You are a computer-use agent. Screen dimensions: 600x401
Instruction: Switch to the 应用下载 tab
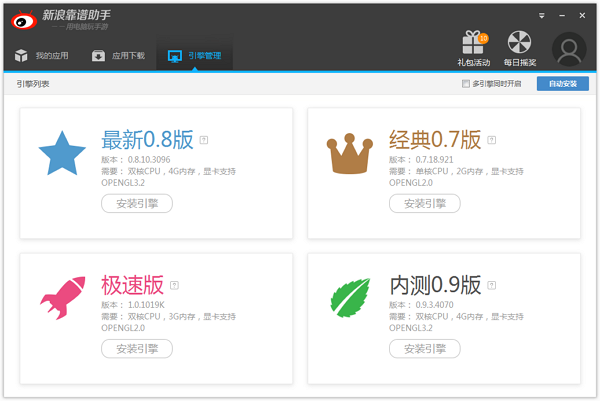click(x=119, y=56)
